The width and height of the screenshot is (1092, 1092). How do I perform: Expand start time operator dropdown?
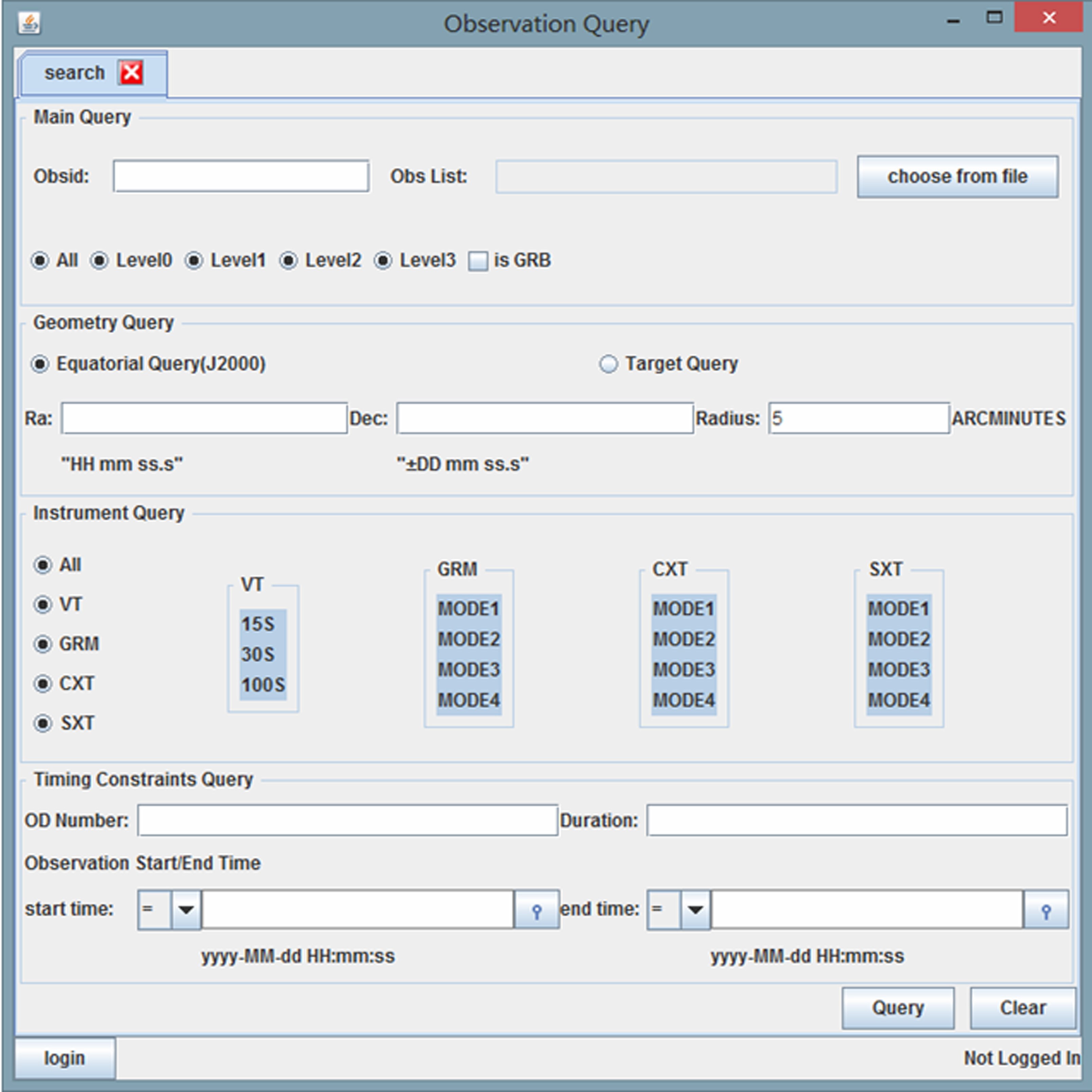(186, 909)
